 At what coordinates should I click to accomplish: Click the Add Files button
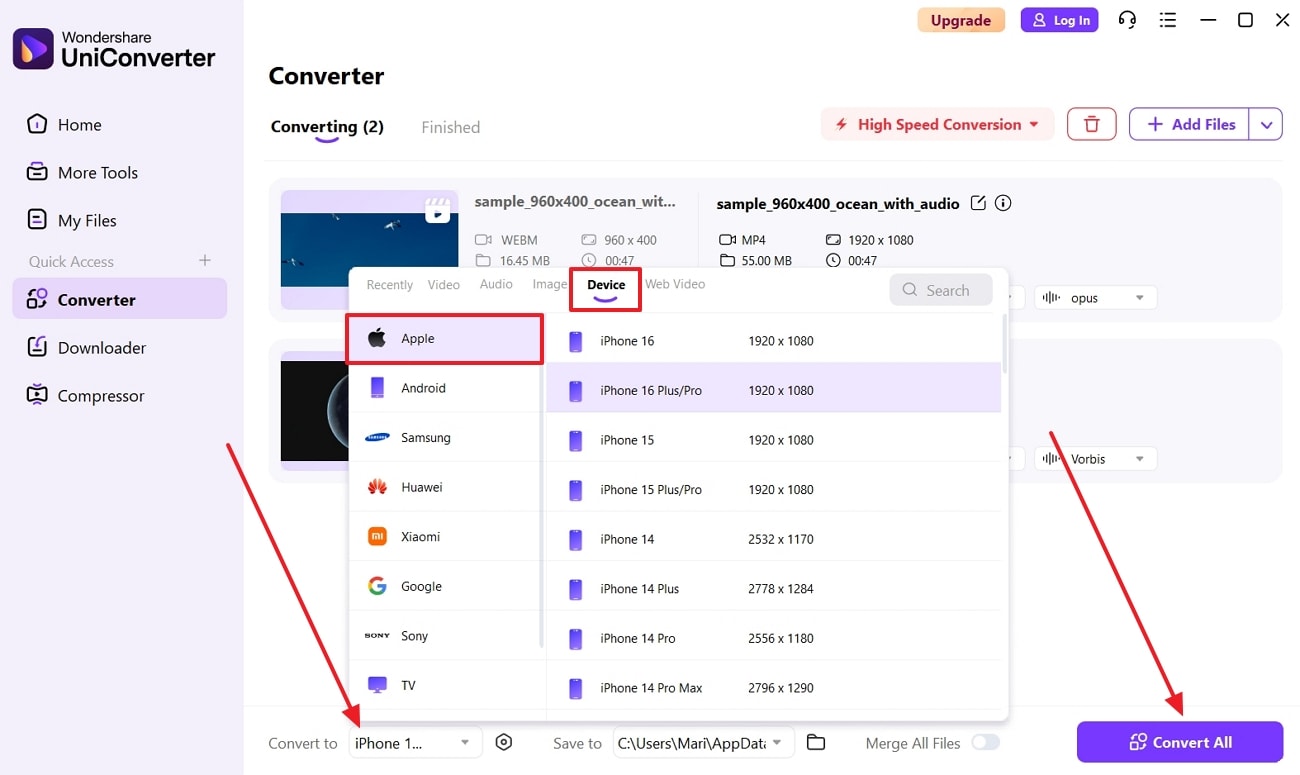tap(1190, 124)
